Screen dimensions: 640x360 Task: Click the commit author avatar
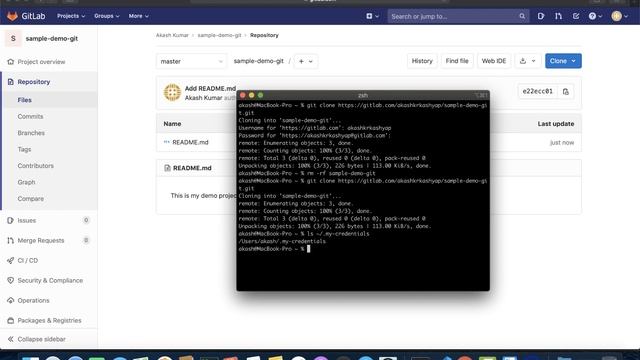click(172, 93)
